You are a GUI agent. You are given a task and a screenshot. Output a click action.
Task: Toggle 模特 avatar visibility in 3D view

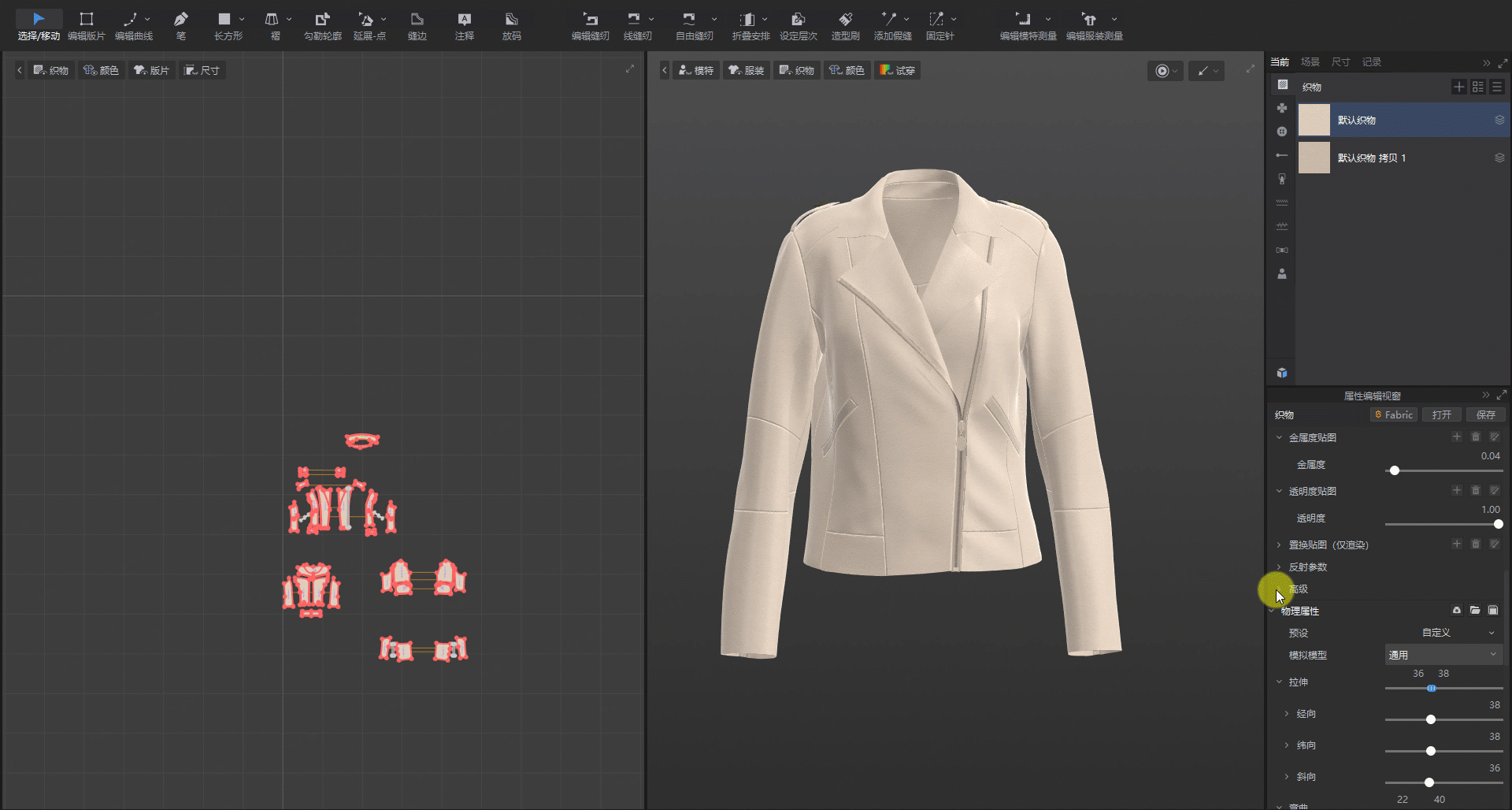click(x=696, y=70)
